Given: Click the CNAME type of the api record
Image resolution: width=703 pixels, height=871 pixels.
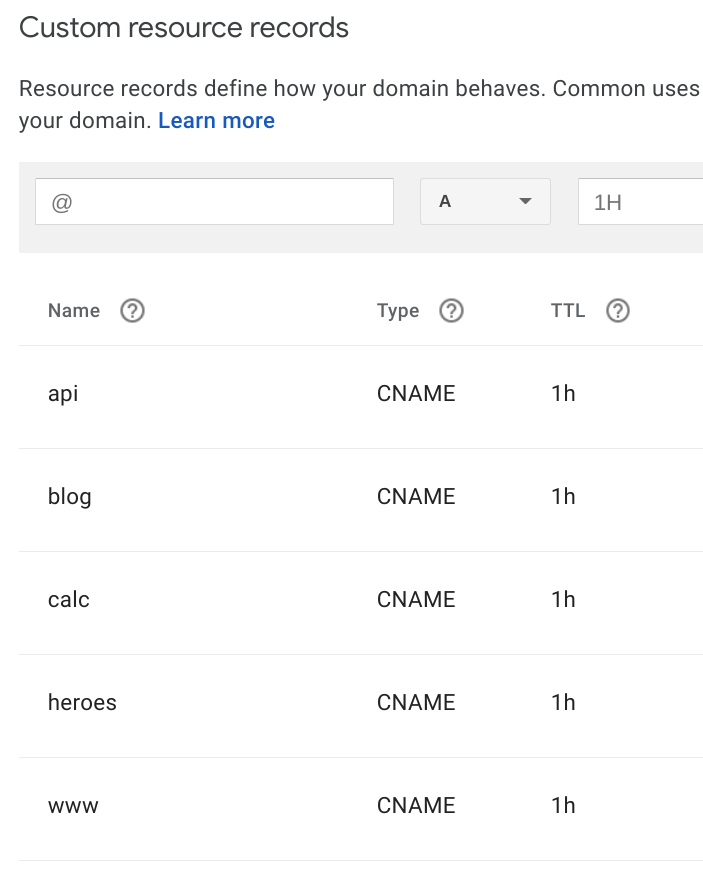Looking at the screenshot, I should tap(416, 393).
